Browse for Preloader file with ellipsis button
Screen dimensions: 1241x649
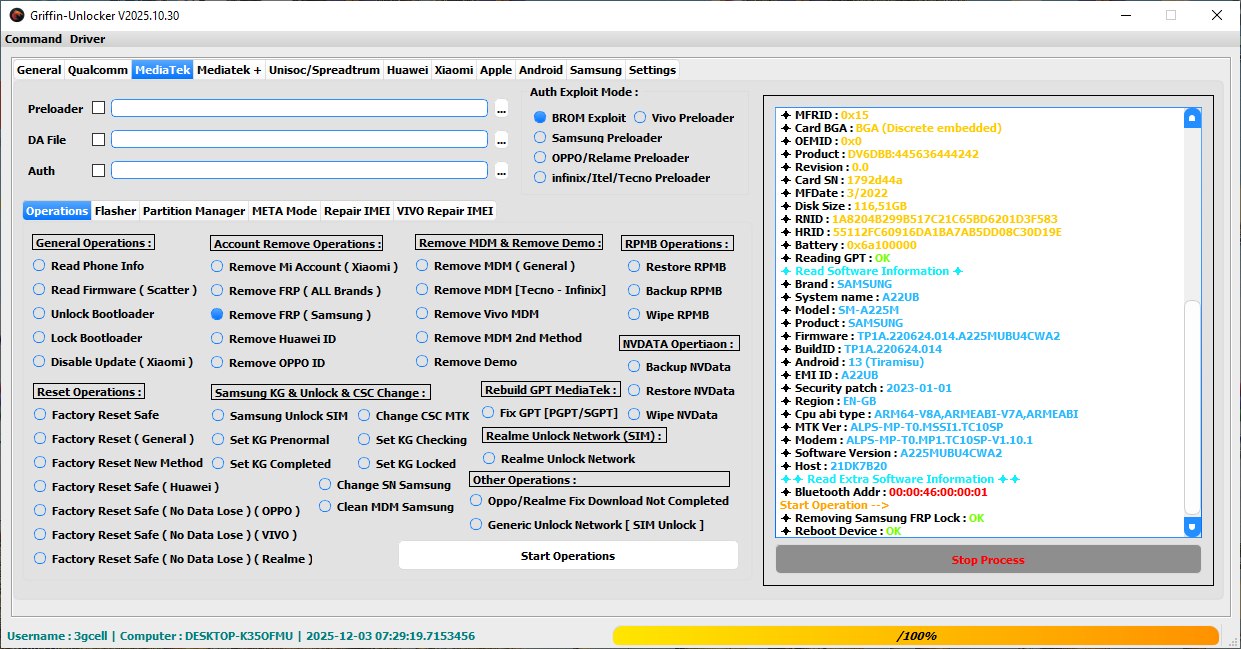[x=502, y=109]
